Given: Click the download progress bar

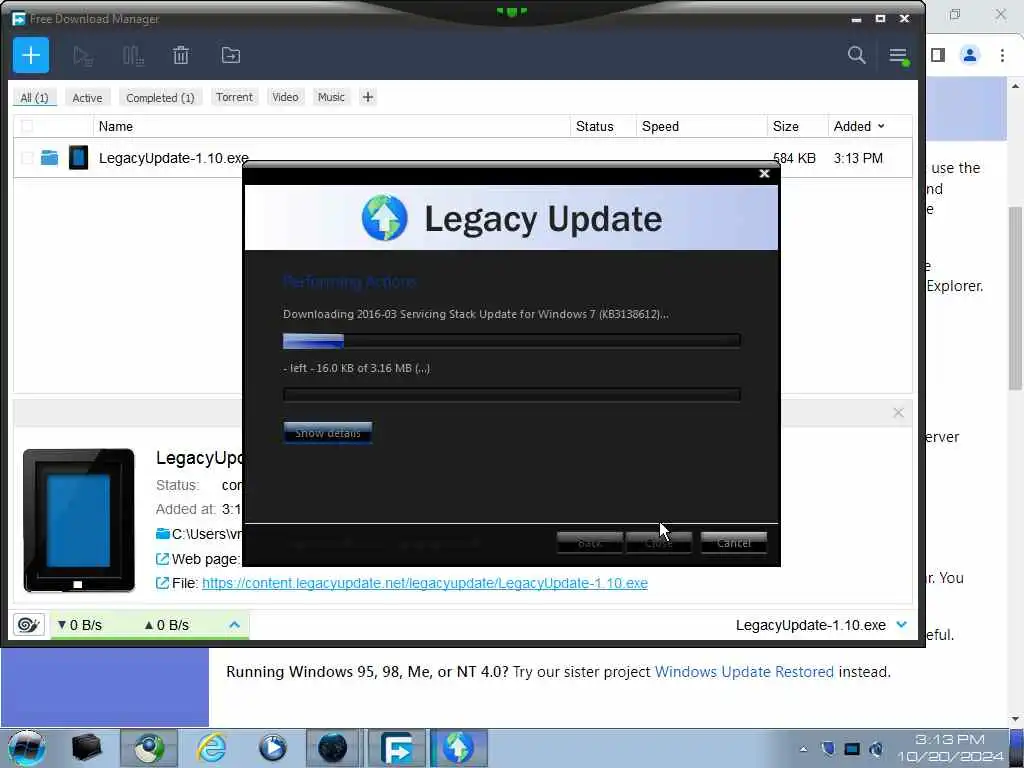Looking at the screenshot, I should pos(511,340).
